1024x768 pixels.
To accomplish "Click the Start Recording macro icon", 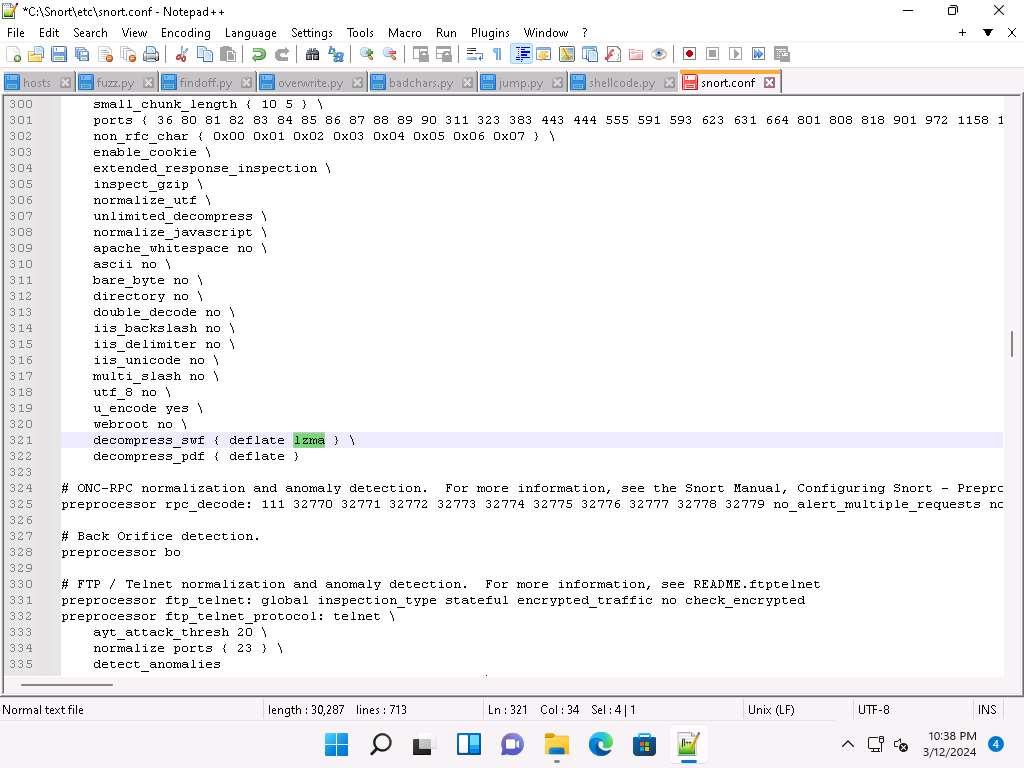I will coord(689,54).
